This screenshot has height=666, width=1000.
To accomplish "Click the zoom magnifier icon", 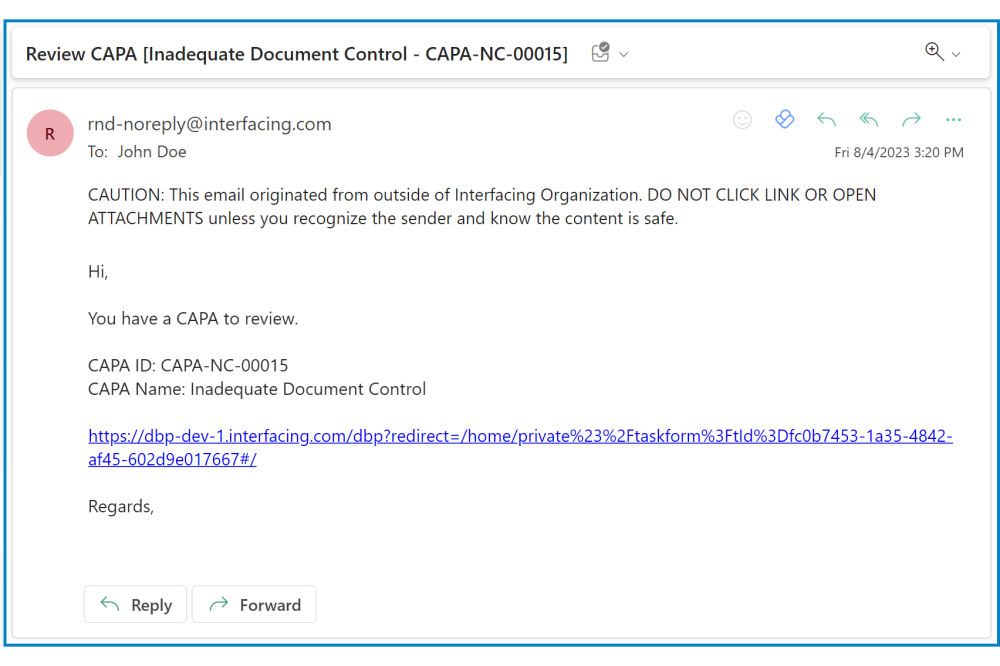I will pos(934,52).
